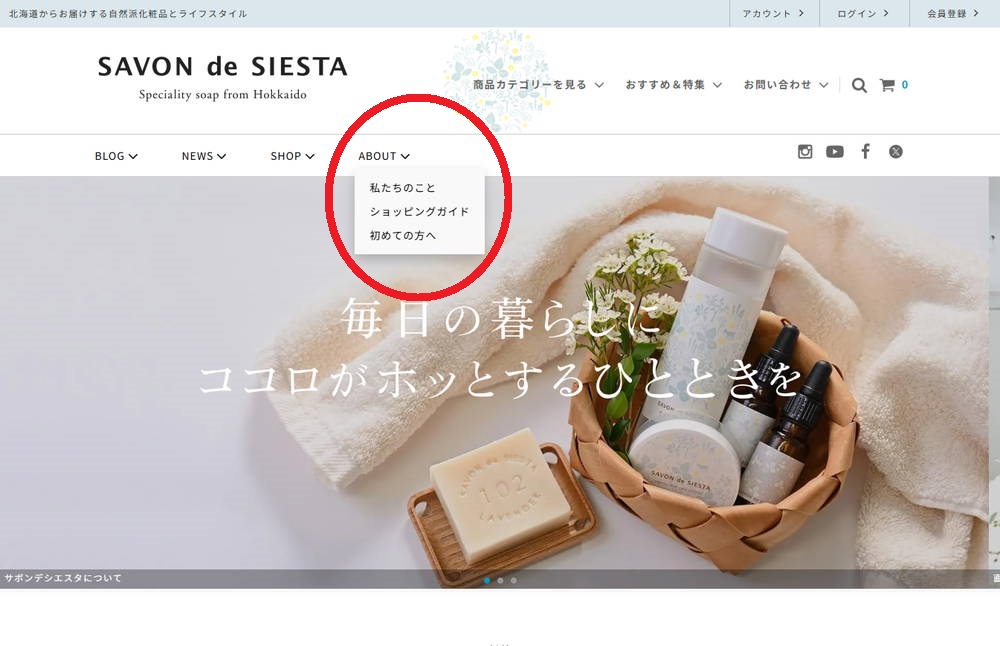Select ショッピングガイド menu entry
The image size is (1000, 646).
pyautogui.click(x=419, y=212)
